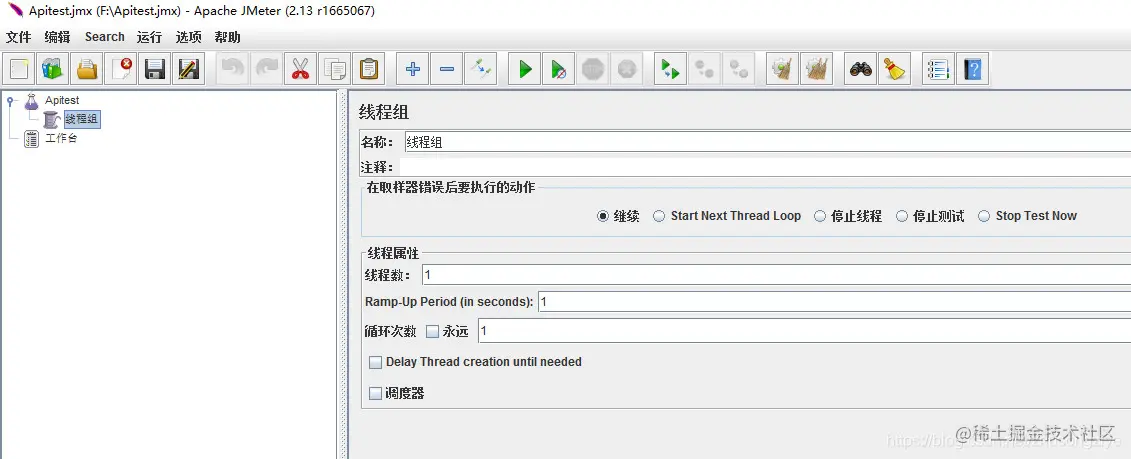Click the Expand All plus icon
Image resolution: width=1131 pixels, height=459 pixels.
413,69
